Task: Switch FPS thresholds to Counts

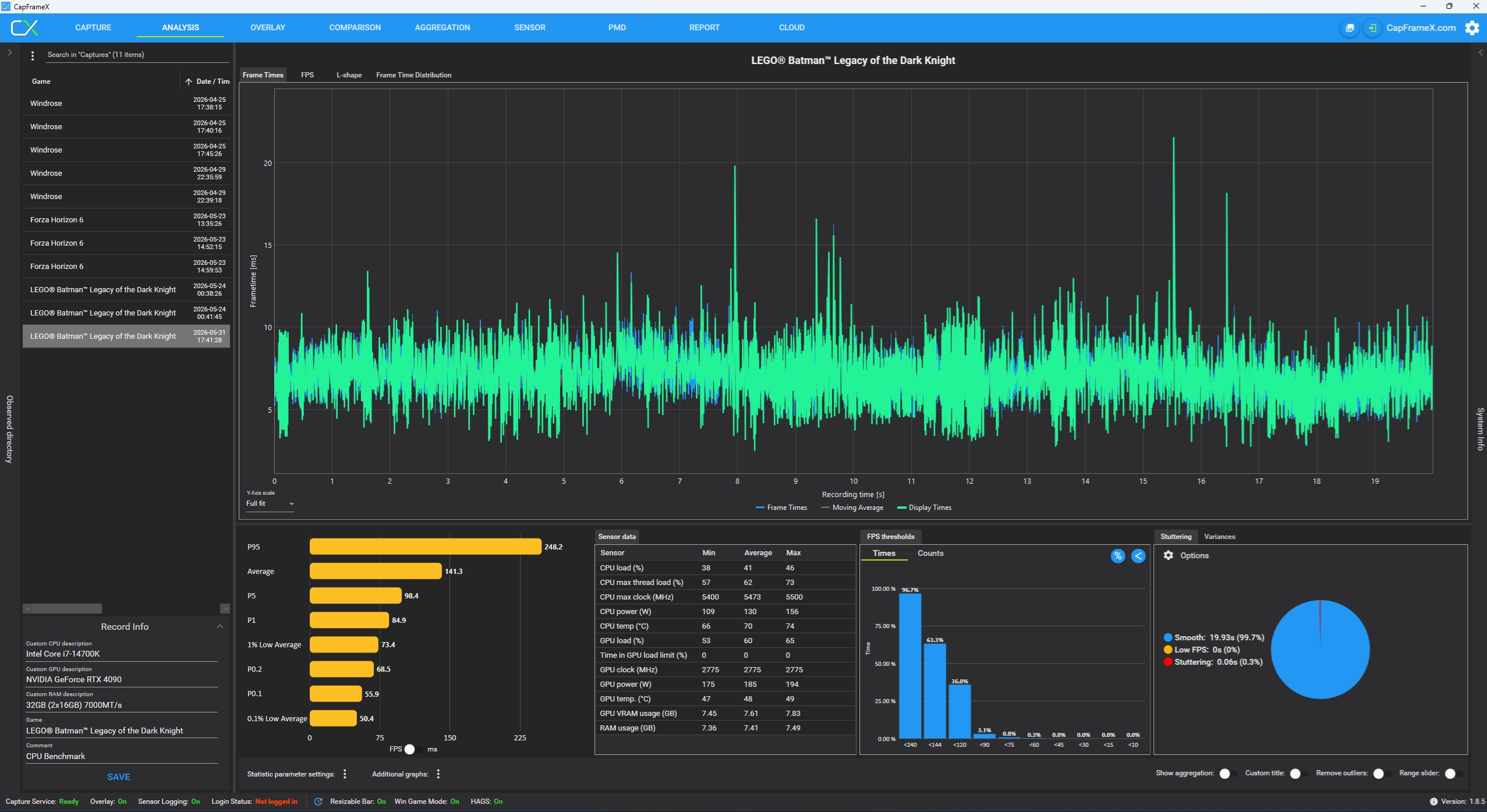Action: click(930, 554)
